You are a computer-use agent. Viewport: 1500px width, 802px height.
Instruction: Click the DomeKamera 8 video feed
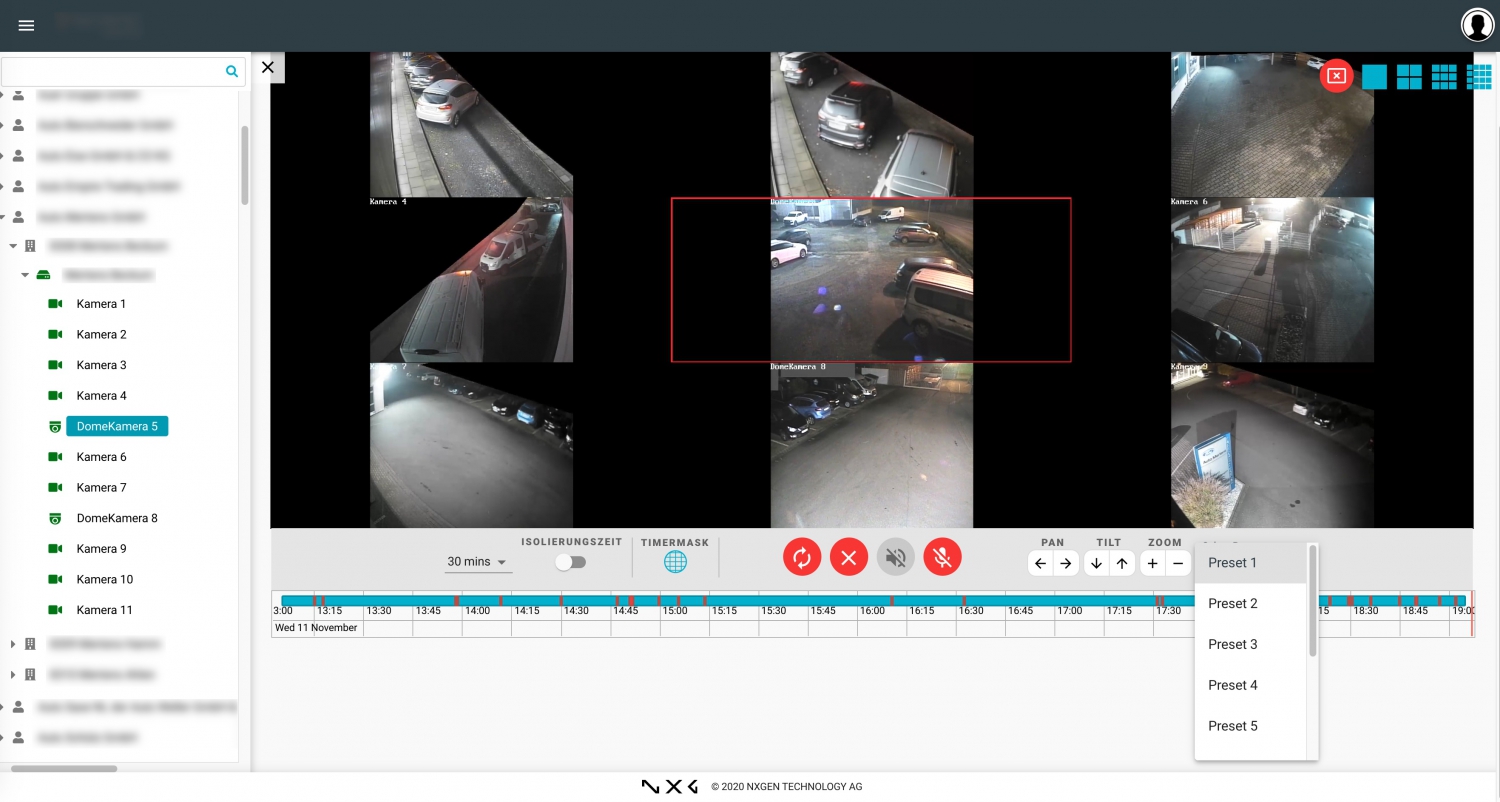(x=871, y=445)
